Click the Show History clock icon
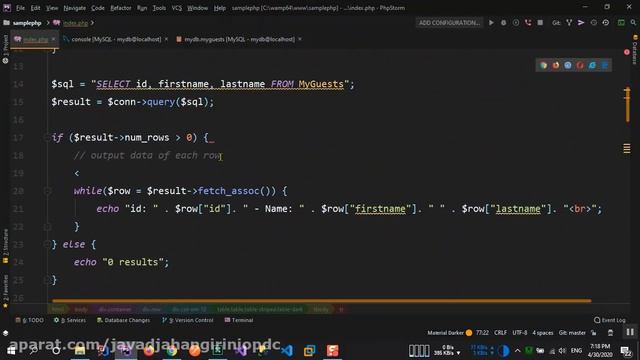The height and width of the screenshot is (360, 640). click(x=593, y=23)
